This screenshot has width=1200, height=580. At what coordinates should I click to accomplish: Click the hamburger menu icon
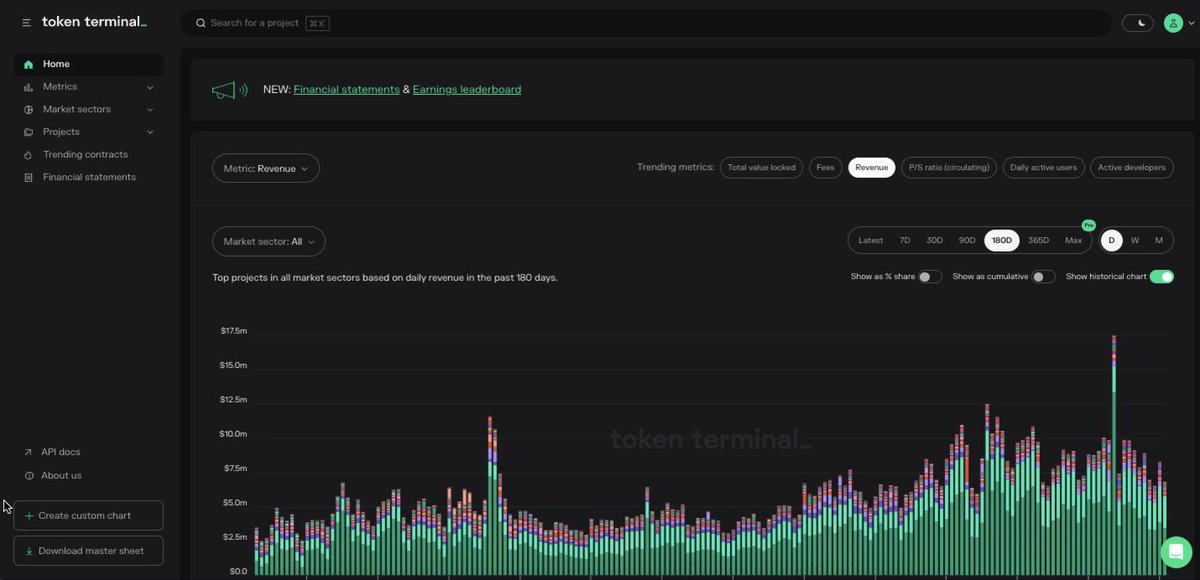[26, 22]
